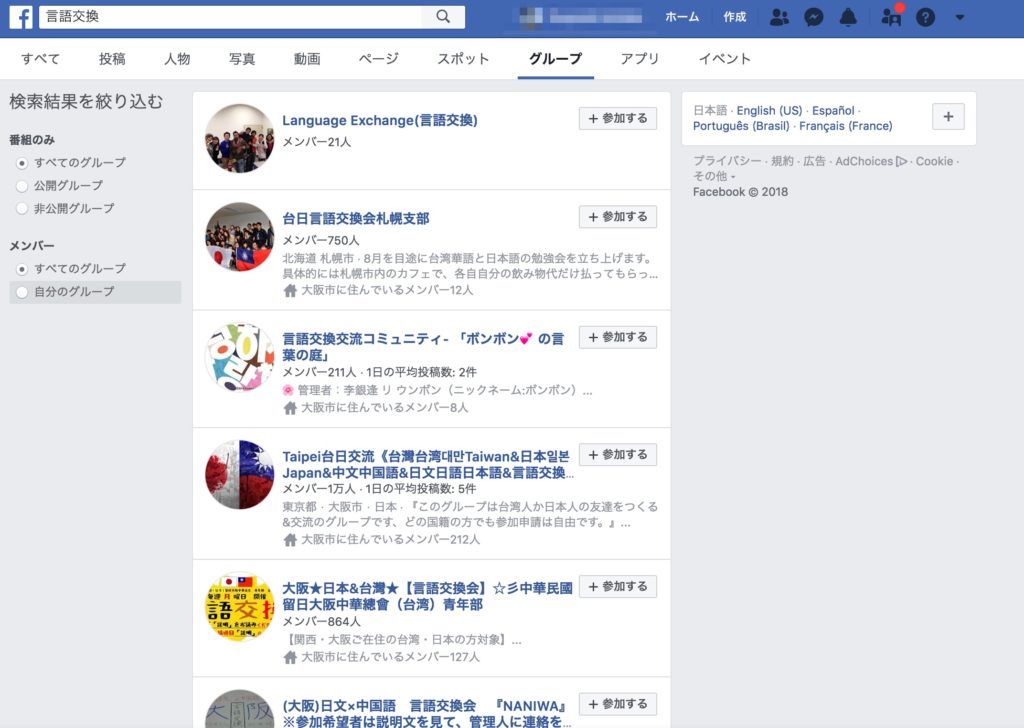Switch to グループ tab
1024x728 pixels.
pyautogui.click(x=556, y=59)
